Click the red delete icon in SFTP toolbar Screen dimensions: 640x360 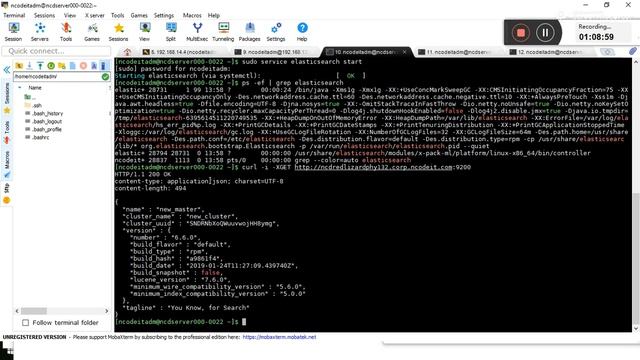[83, 66]
